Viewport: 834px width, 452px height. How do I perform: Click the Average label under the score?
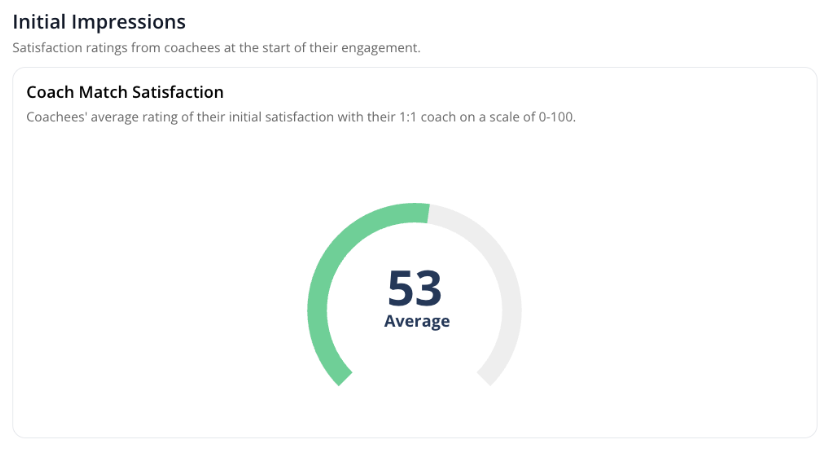pos(417,322)
